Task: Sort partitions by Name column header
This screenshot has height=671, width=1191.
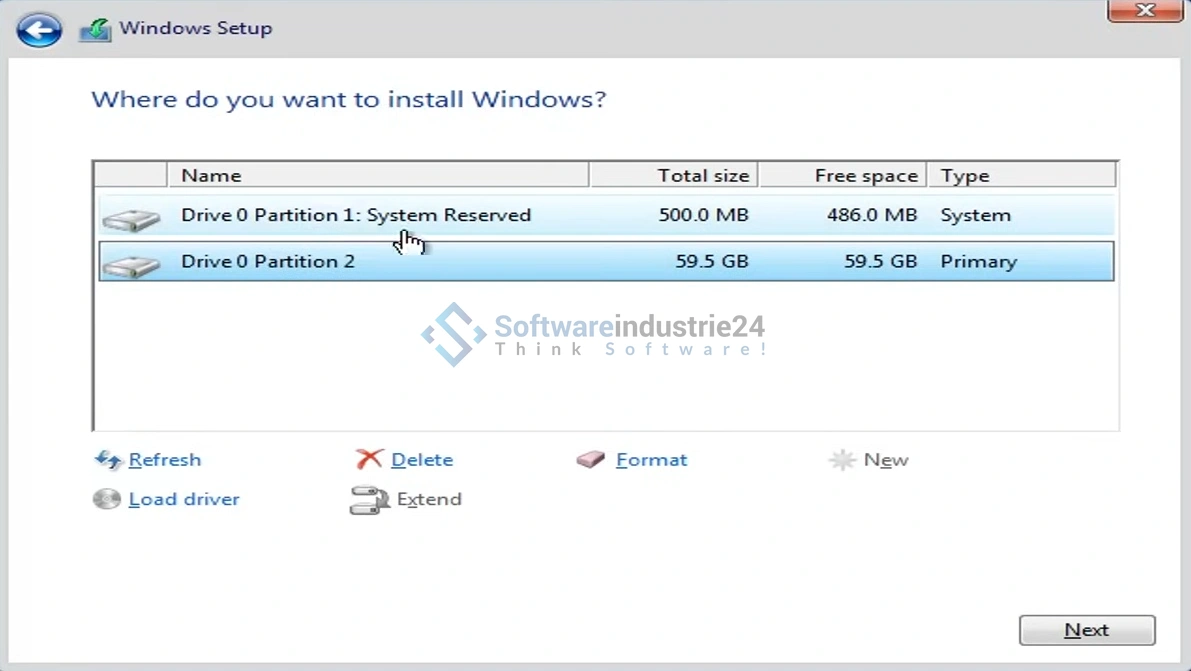Action: [377, 175]
